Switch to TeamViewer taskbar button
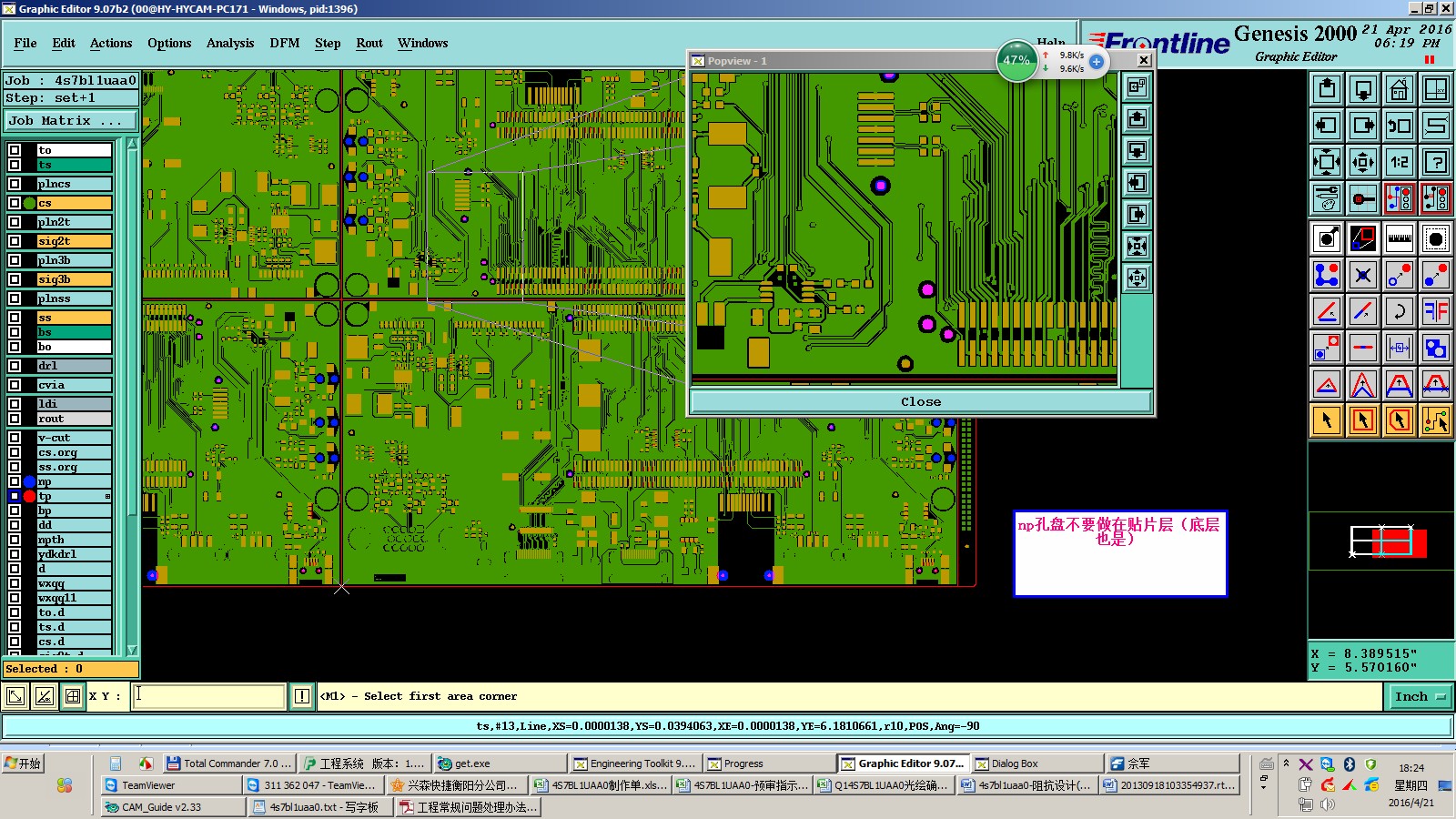 pos(172,785)
